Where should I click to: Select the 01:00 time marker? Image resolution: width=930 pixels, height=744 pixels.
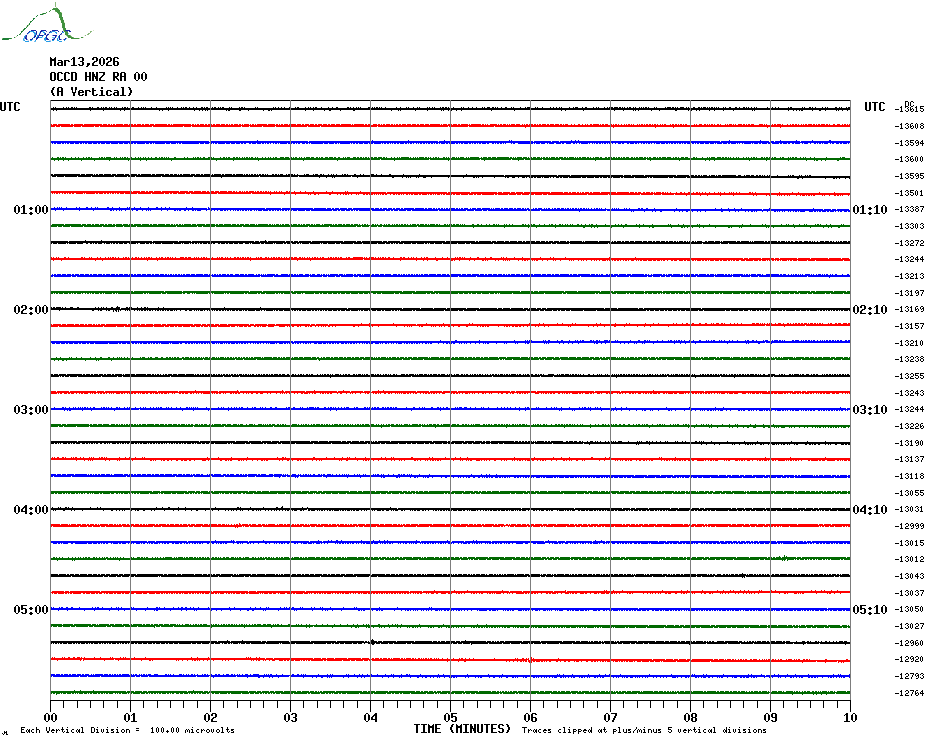click(x=31, y=210)
